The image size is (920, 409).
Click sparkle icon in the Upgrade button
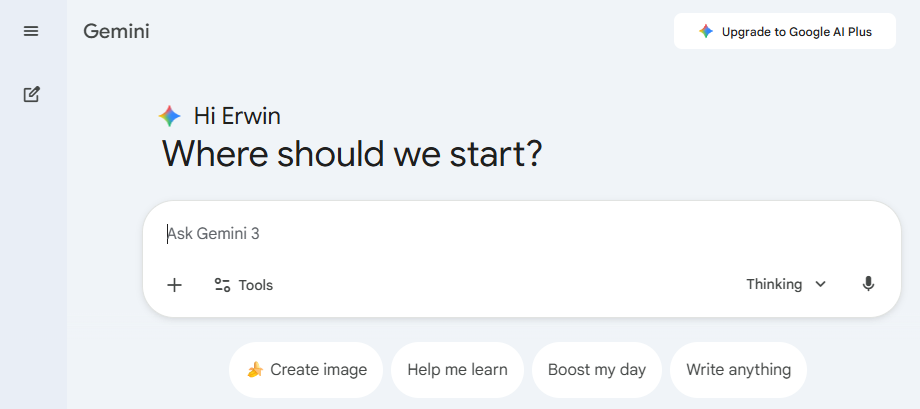click(x=706, y=31)
